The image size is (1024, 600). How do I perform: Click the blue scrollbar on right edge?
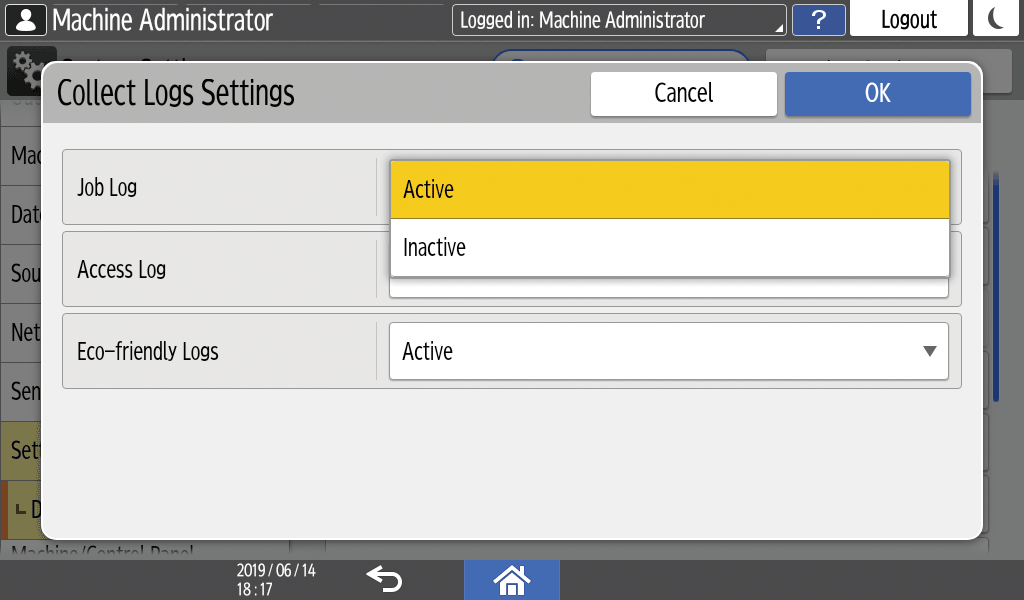(x=996, y=290)
